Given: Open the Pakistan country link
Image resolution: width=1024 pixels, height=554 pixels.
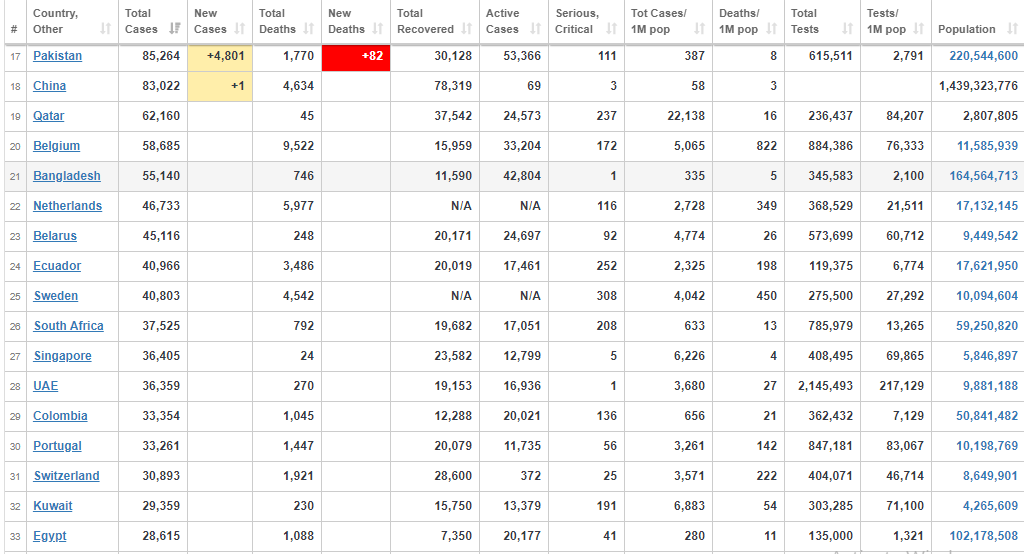Looking at the screenshot, I should point(57,56).
